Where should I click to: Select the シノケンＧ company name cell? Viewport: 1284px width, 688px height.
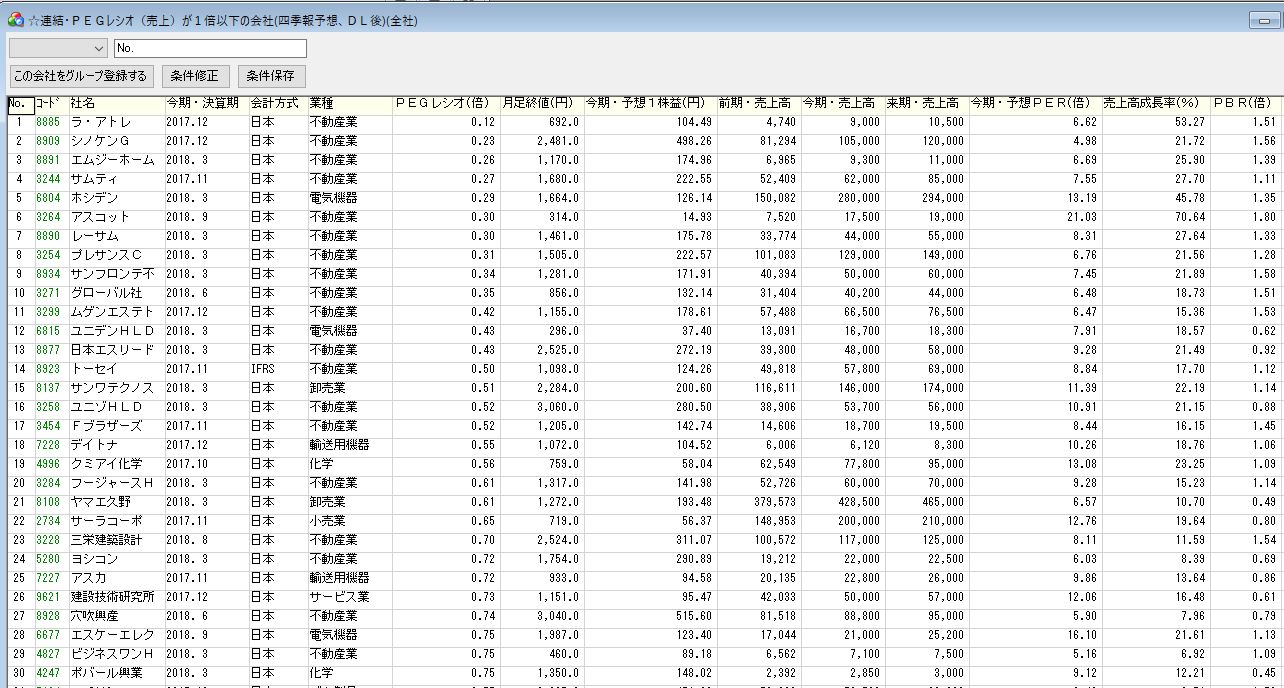(x=115, y=142)
